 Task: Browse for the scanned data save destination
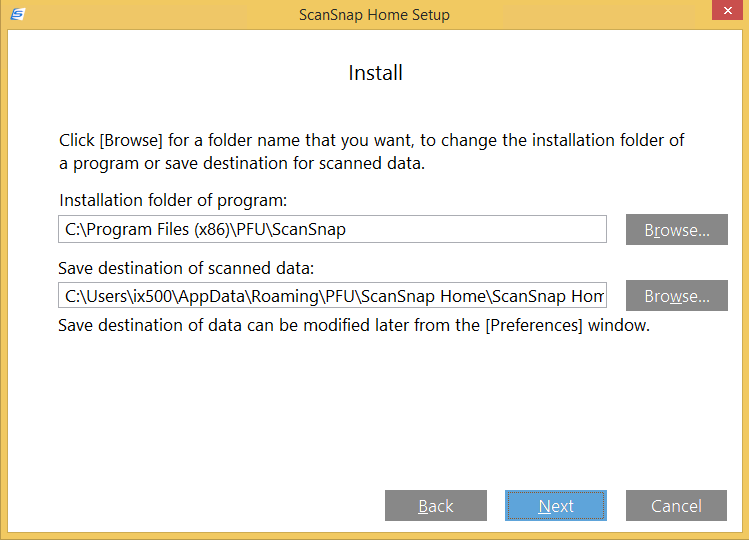(x=676, y=296)
